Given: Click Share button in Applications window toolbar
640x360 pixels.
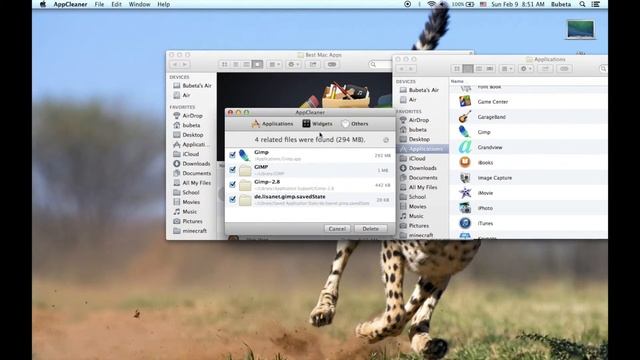Looking at the screenshot, I should point(545,69).
